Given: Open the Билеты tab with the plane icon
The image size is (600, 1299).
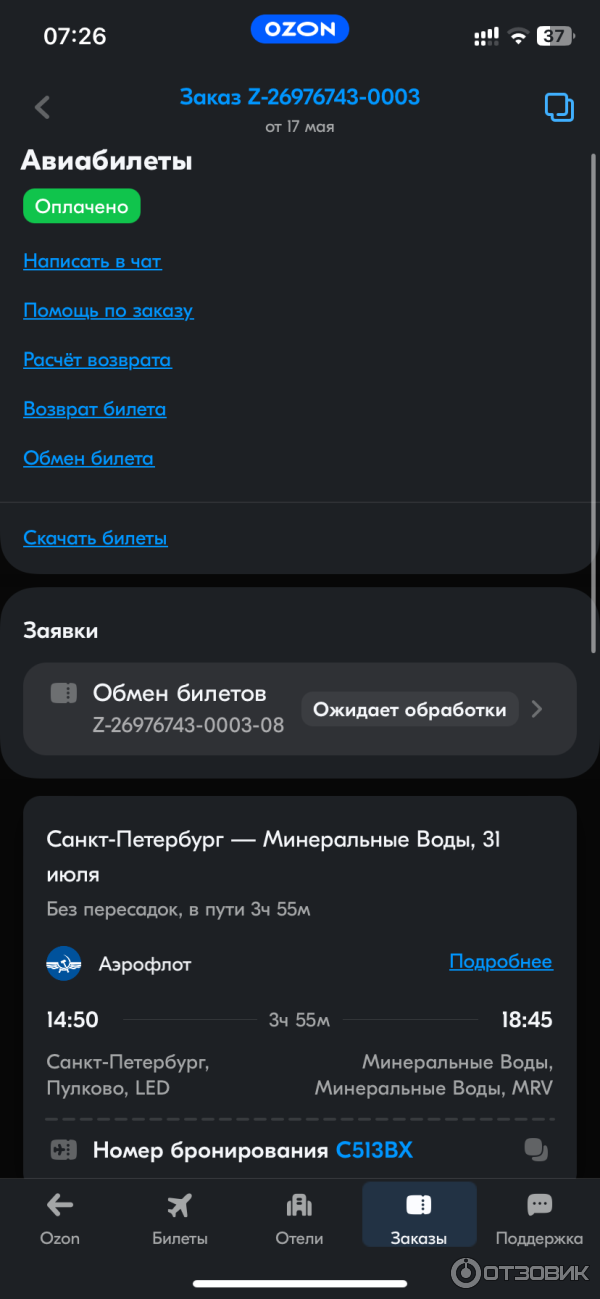Looking at the screenshot, I should click(x=180, y=1216).
